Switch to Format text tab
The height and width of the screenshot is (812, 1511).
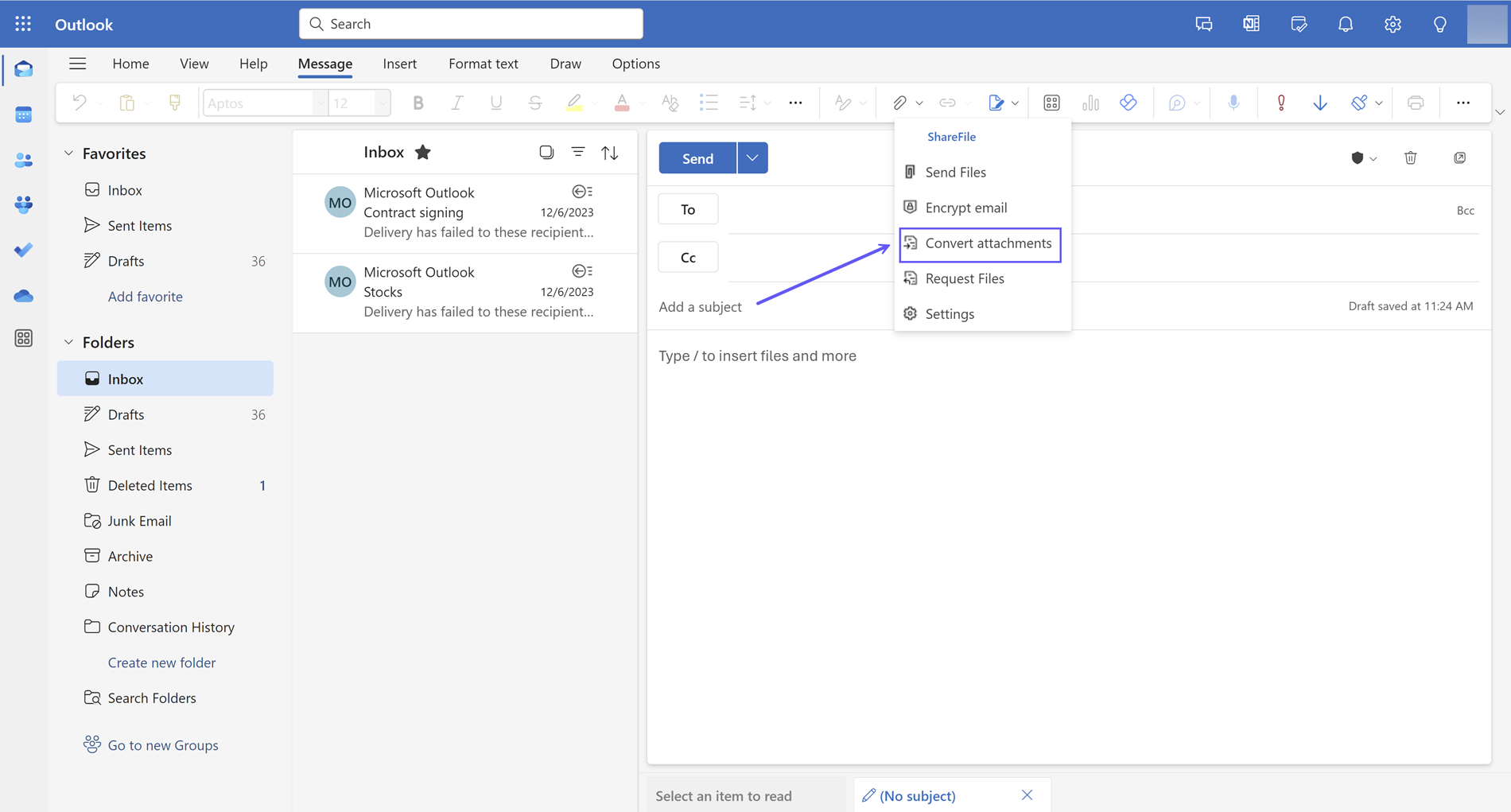coord(484,64)
